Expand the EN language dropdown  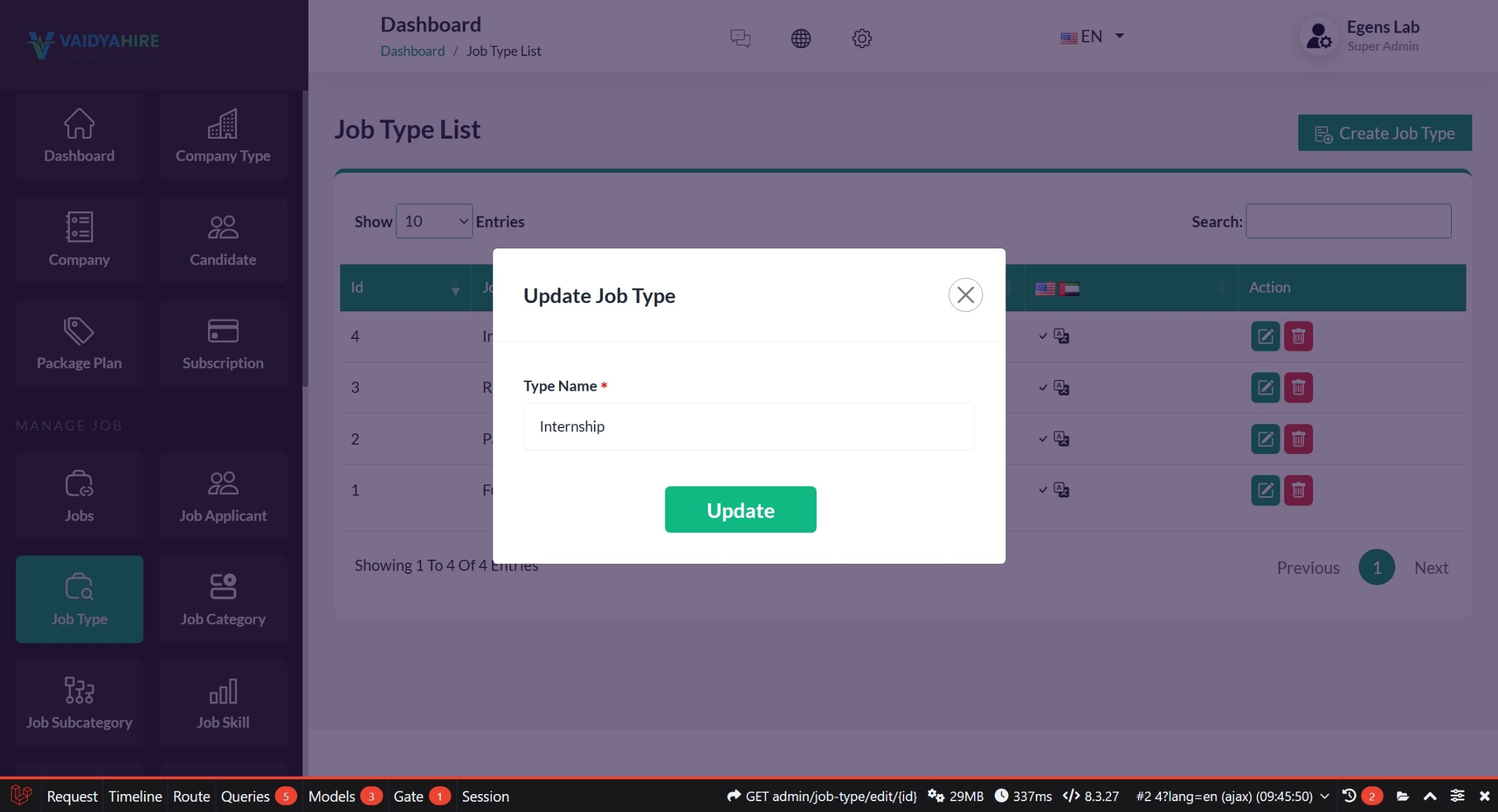tap(1092, 37)
